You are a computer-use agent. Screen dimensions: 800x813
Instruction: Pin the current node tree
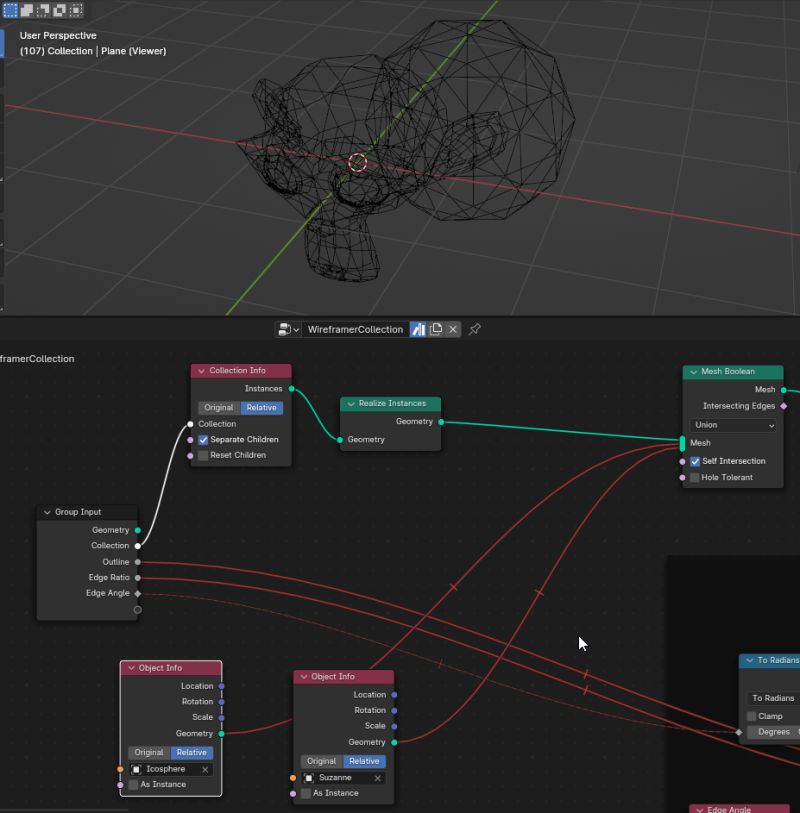click(x=475, y=329)
